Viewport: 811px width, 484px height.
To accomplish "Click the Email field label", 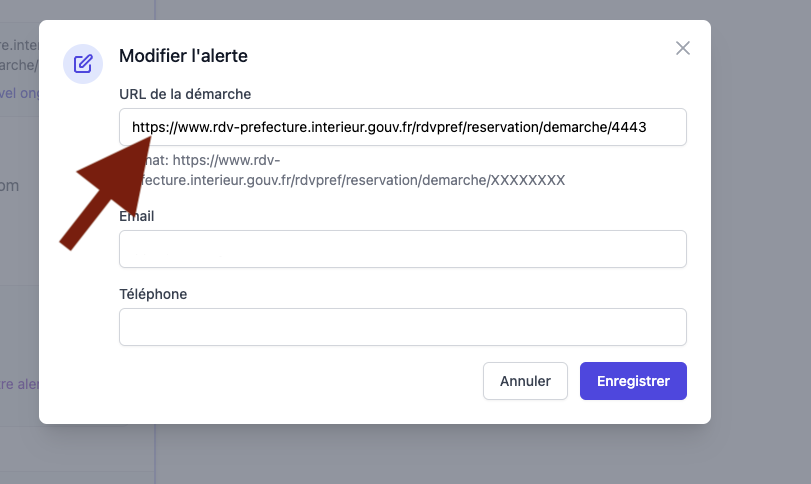I will pos(137,216).
